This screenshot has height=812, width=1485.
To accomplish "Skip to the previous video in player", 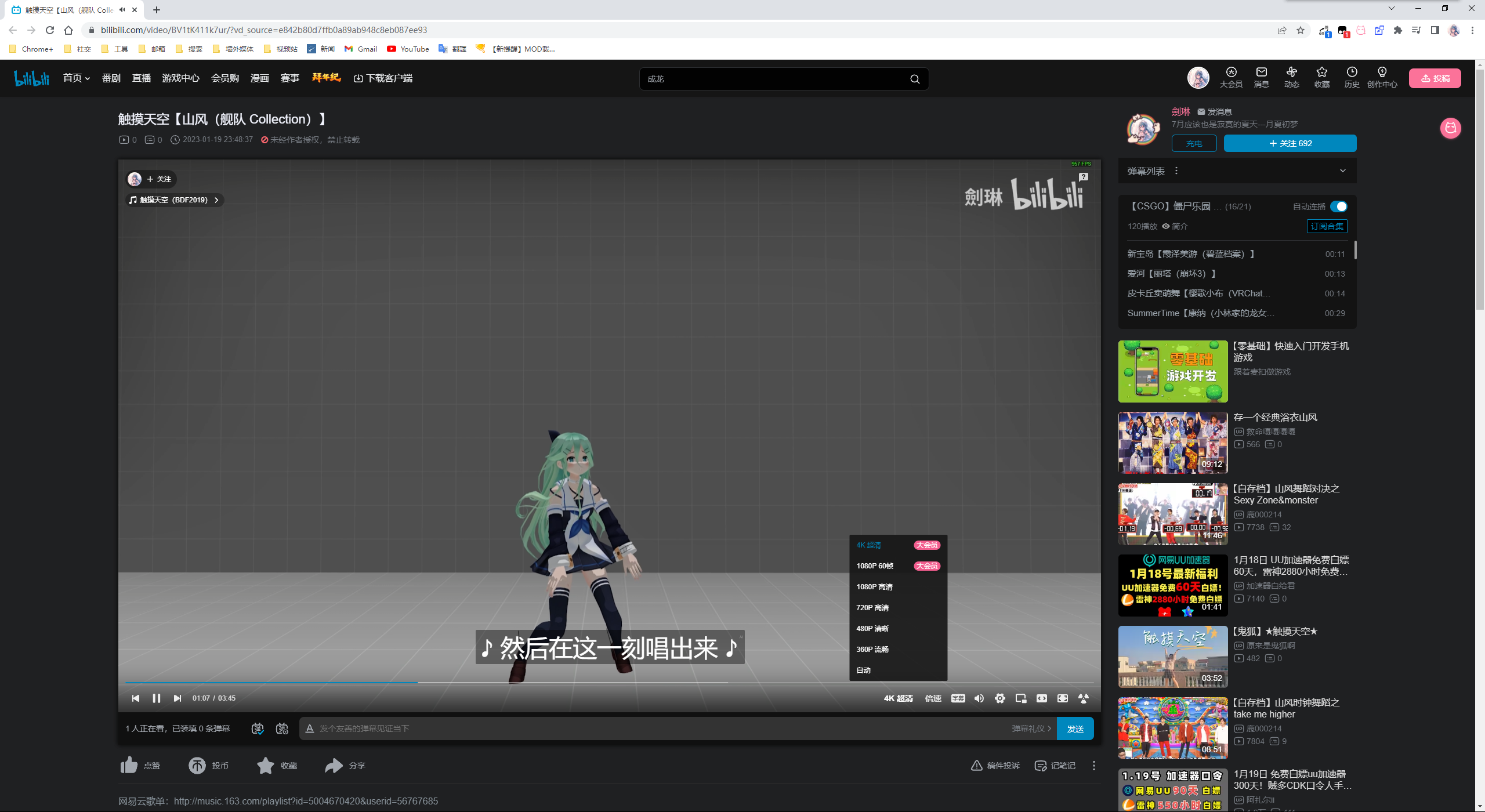I will [135, 698].
